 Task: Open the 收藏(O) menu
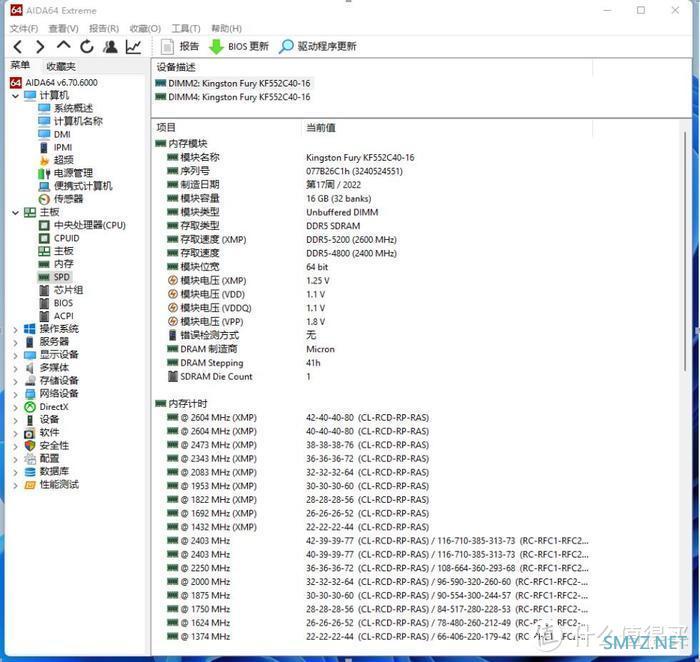[x=145, y=29]
